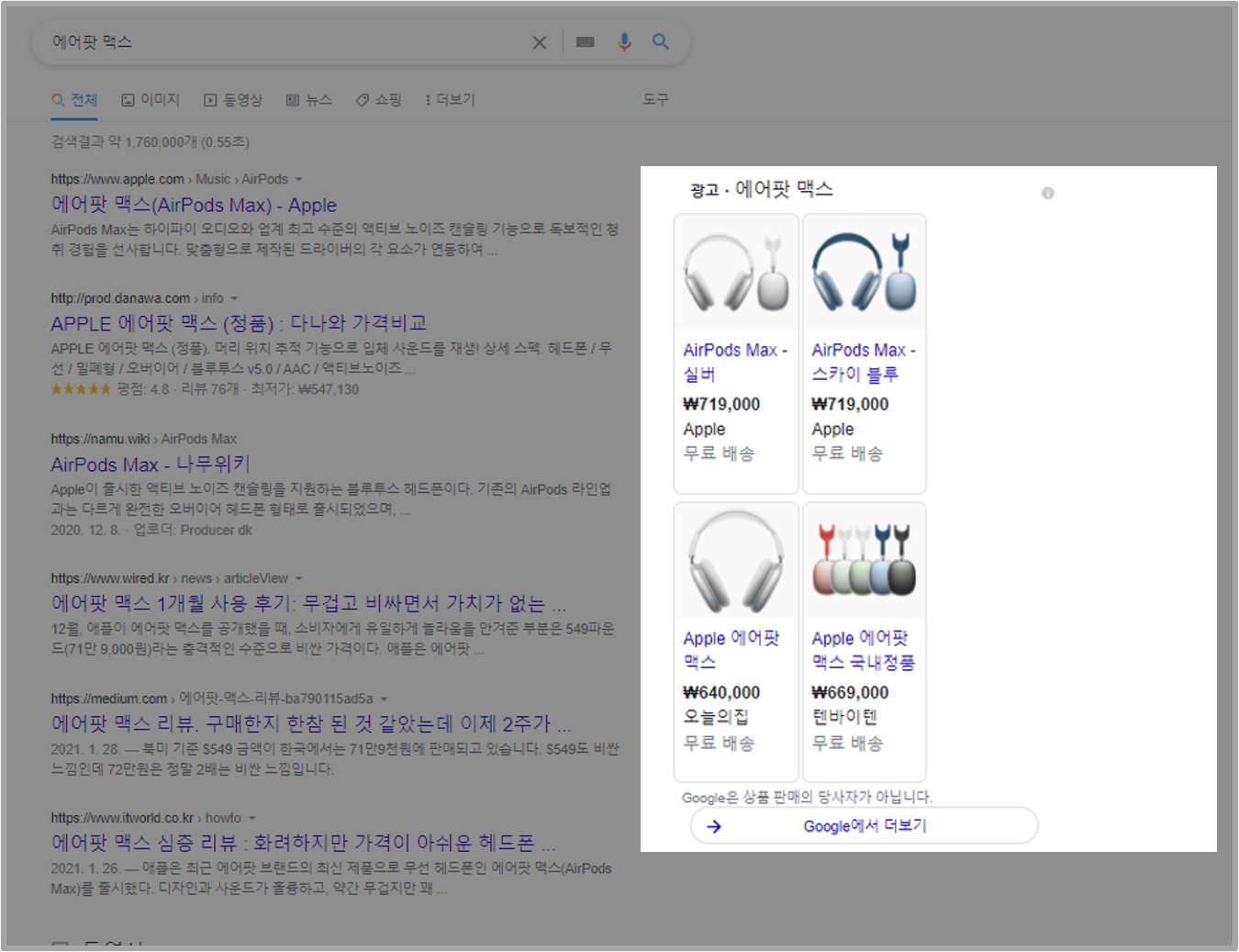Click the info icon on the ad panel
1239x952 pixels.
(x=1047, y=193)
